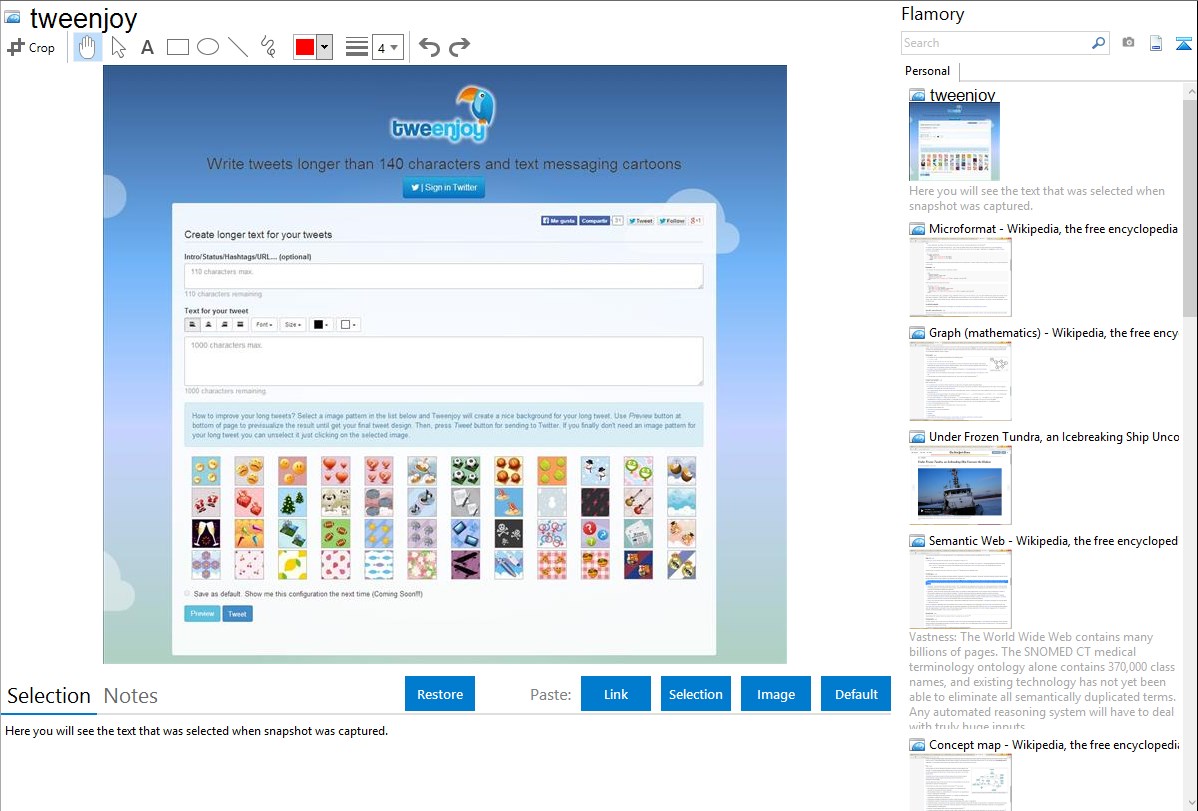Select the Crop tool
Screen dimensions: 1198x811
[x=31, y=47]
